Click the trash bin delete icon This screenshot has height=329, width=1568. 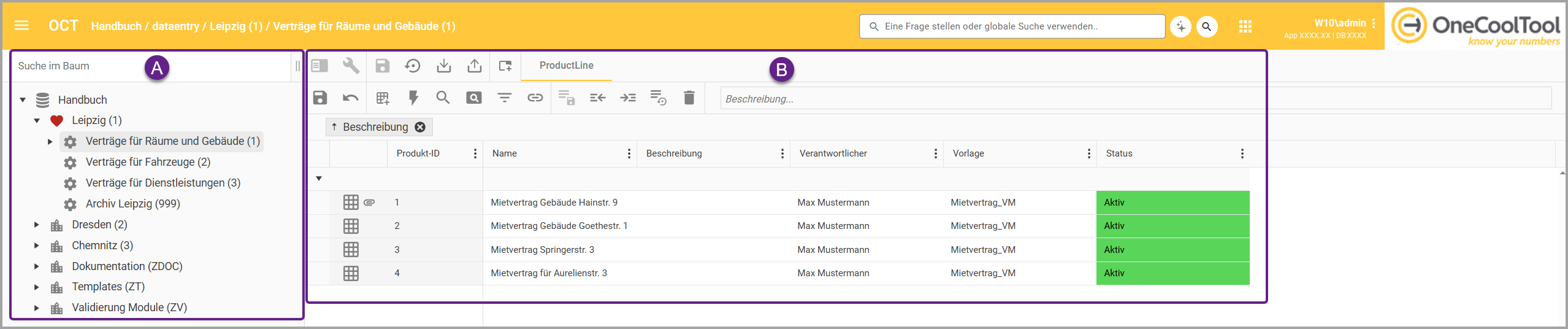click(x=689, y=98)
